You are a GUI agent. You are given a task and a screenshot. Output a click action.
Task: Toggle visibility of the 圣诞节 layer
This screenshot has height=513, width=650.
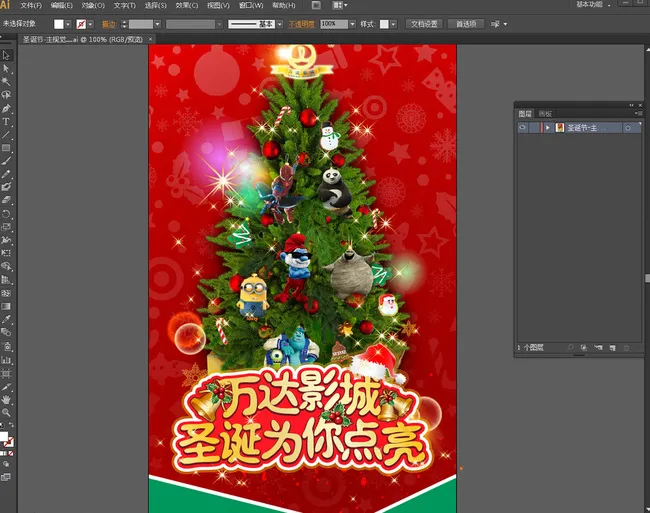click(522, 128)
